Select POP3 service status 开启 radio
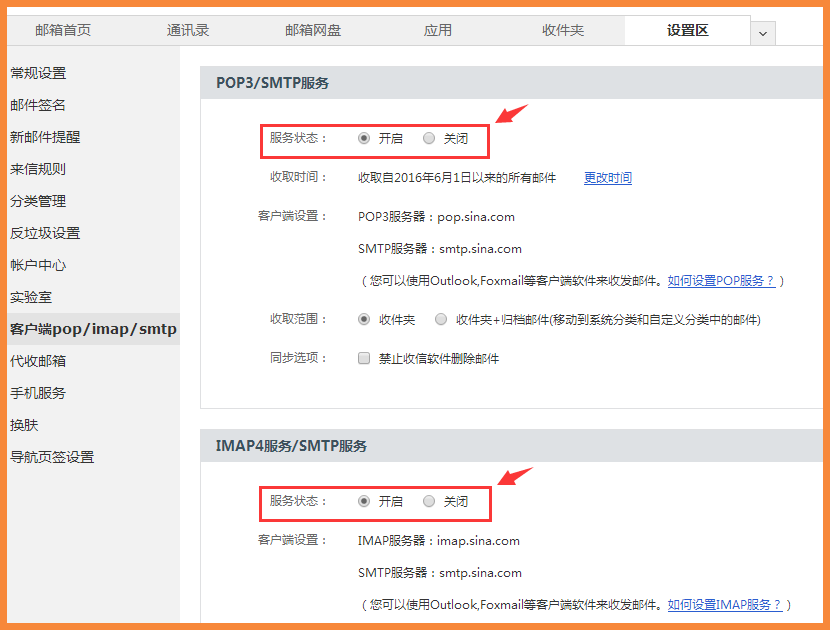 coord(364,138)
